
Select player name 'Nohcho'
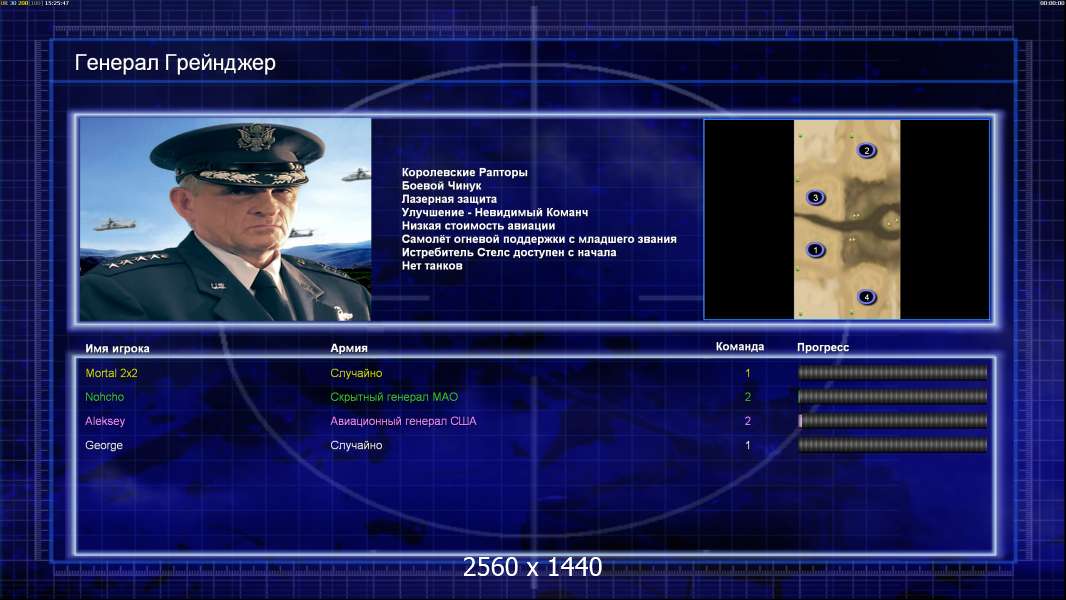point(105,397)
